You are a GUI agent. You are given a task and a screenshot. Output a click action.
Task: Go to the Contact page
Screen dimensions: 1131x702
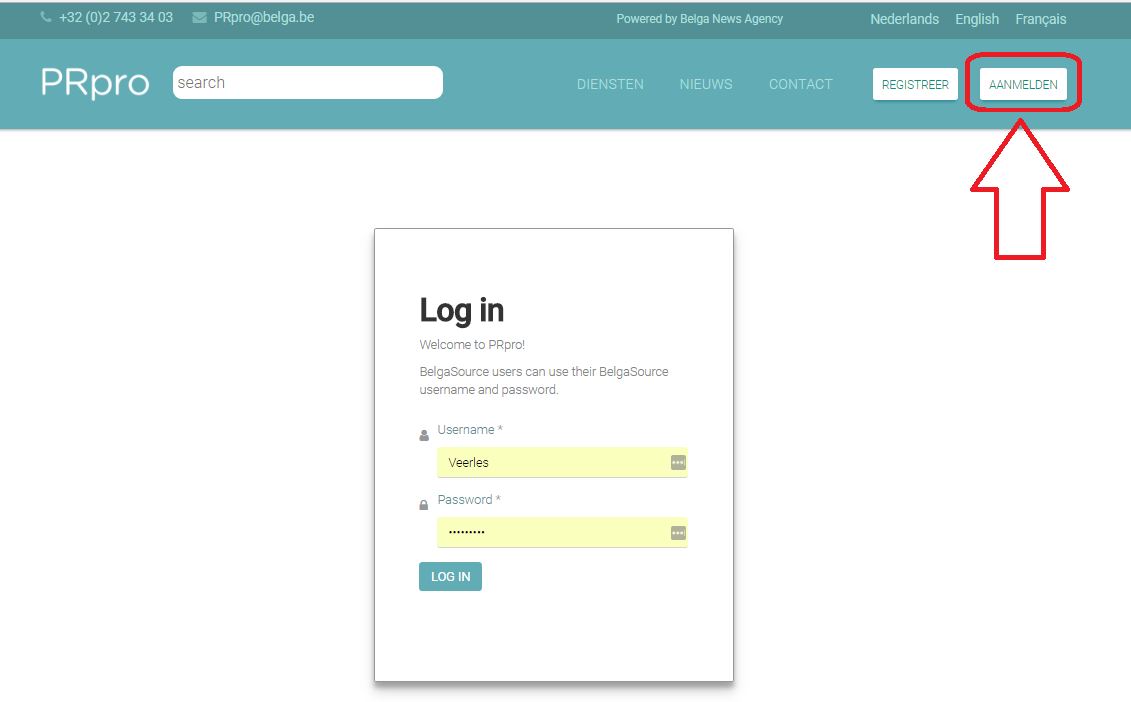800,85
